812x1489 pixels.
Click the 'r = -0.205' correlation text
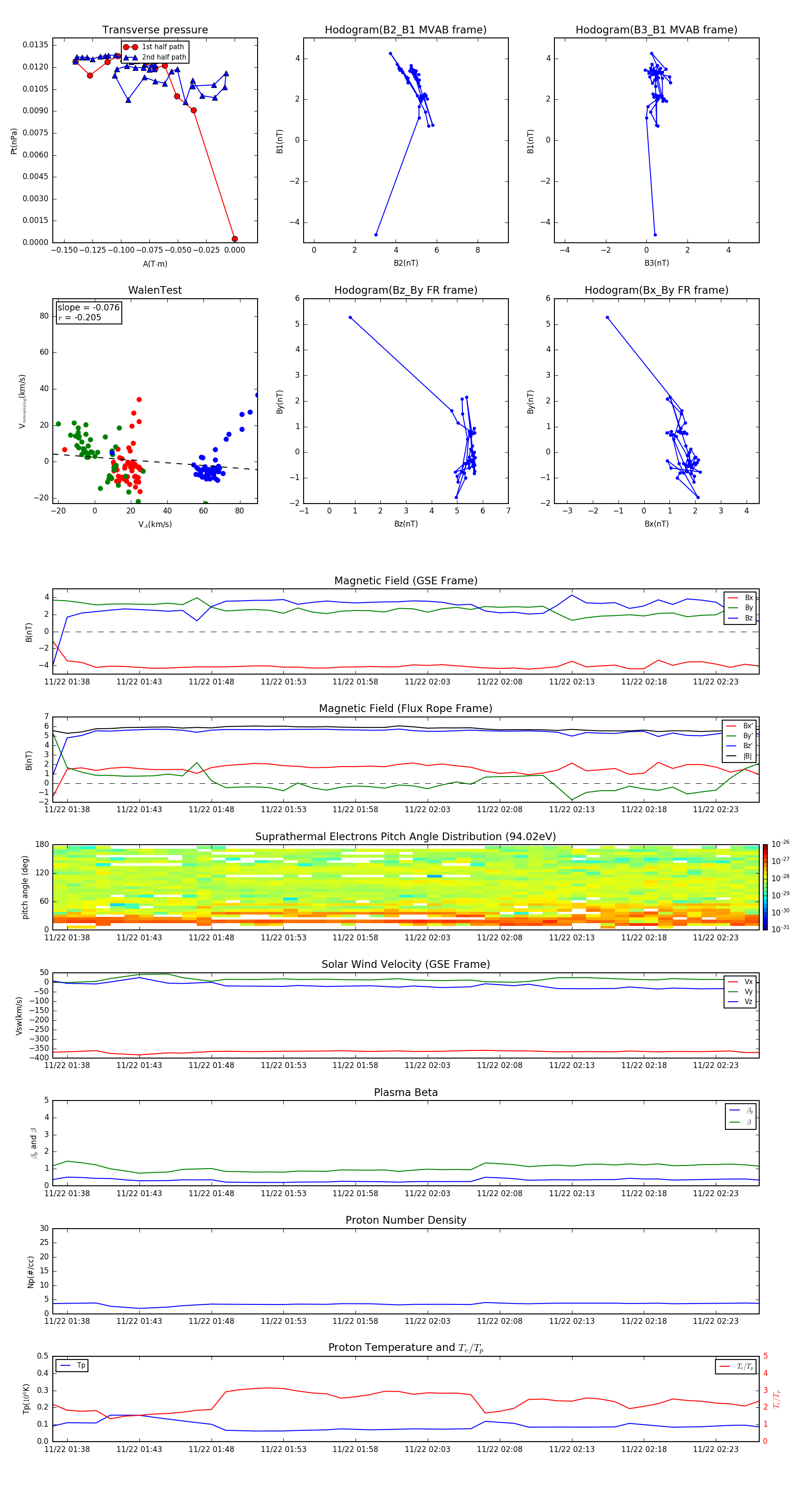pos(80,317)
